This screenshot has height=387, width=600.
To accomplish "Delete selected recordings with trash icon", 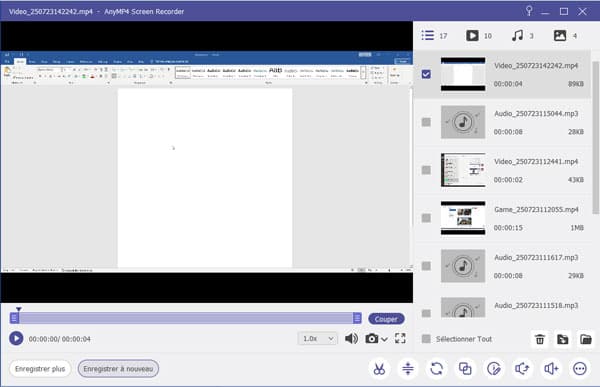I will click(x=540, y=339).
